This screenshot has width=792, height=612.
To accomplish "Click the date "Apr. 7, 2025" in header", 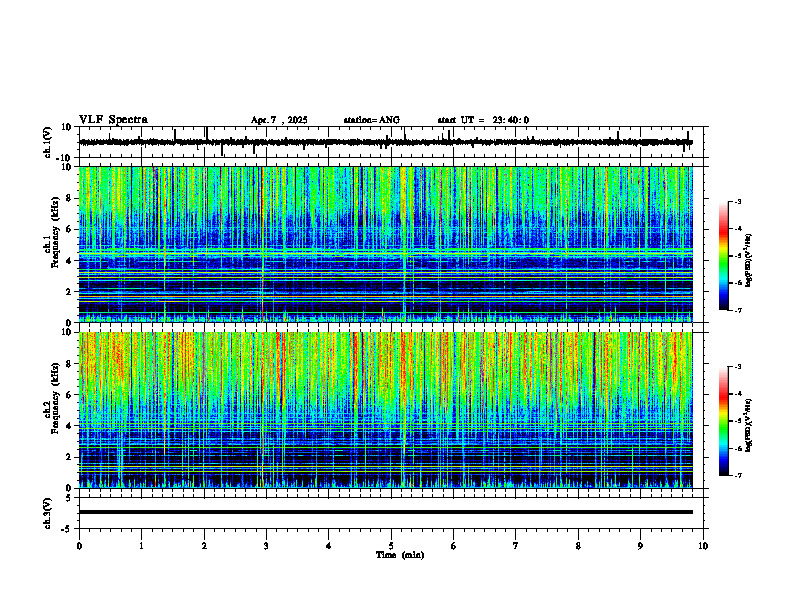I will (x=279, y=120).
